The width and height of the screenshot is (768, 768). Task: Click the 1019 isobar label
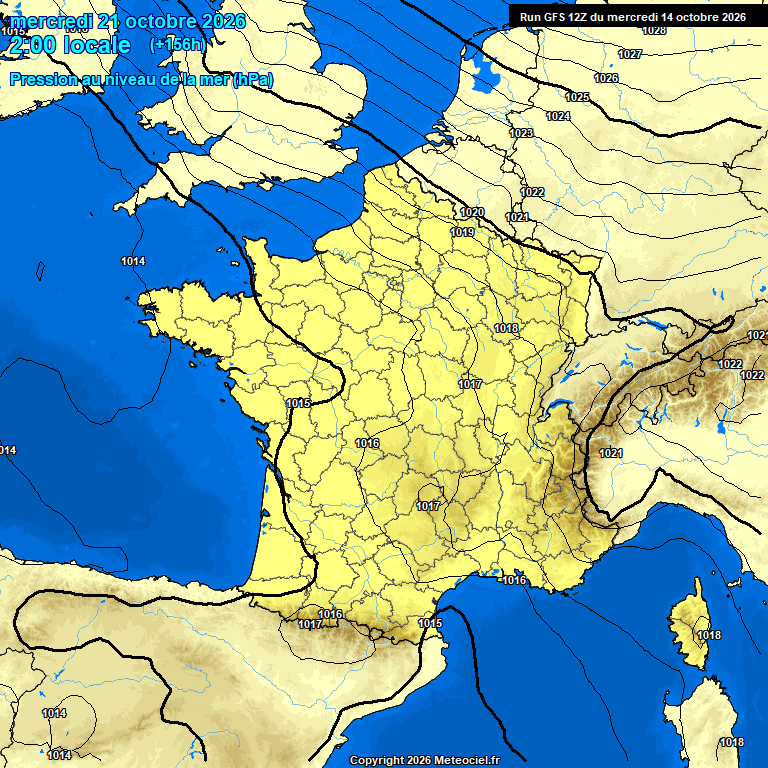point(462,232)
